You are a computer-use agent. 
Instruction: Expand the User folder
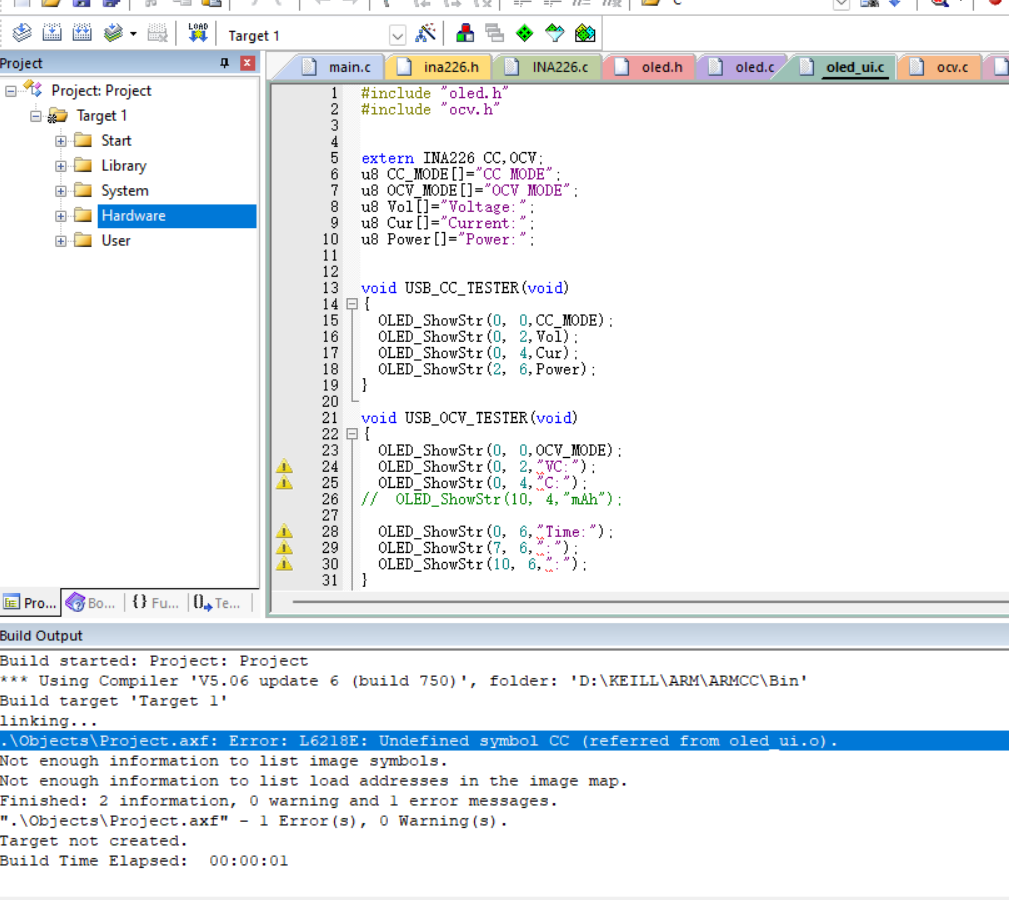click(x=60, y=242)
